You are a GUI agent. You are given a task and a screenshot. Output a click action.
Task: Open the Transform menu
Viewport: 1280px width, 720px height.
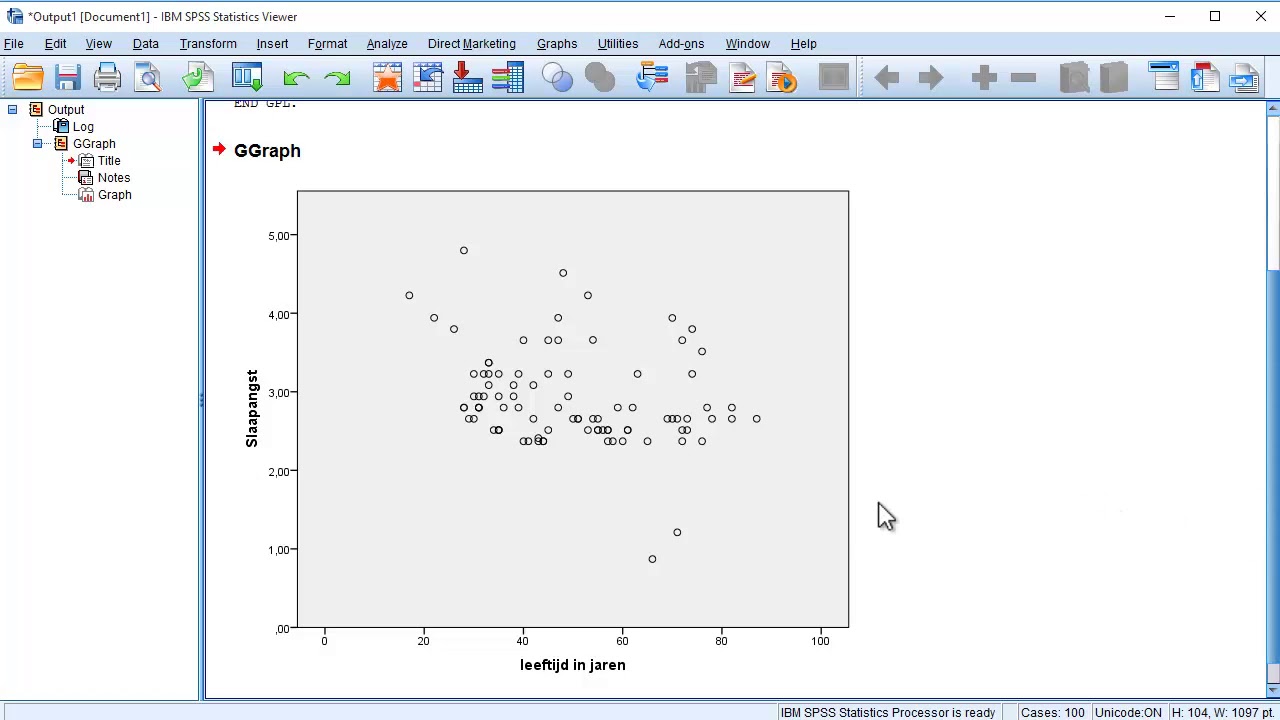pos(208,44)
